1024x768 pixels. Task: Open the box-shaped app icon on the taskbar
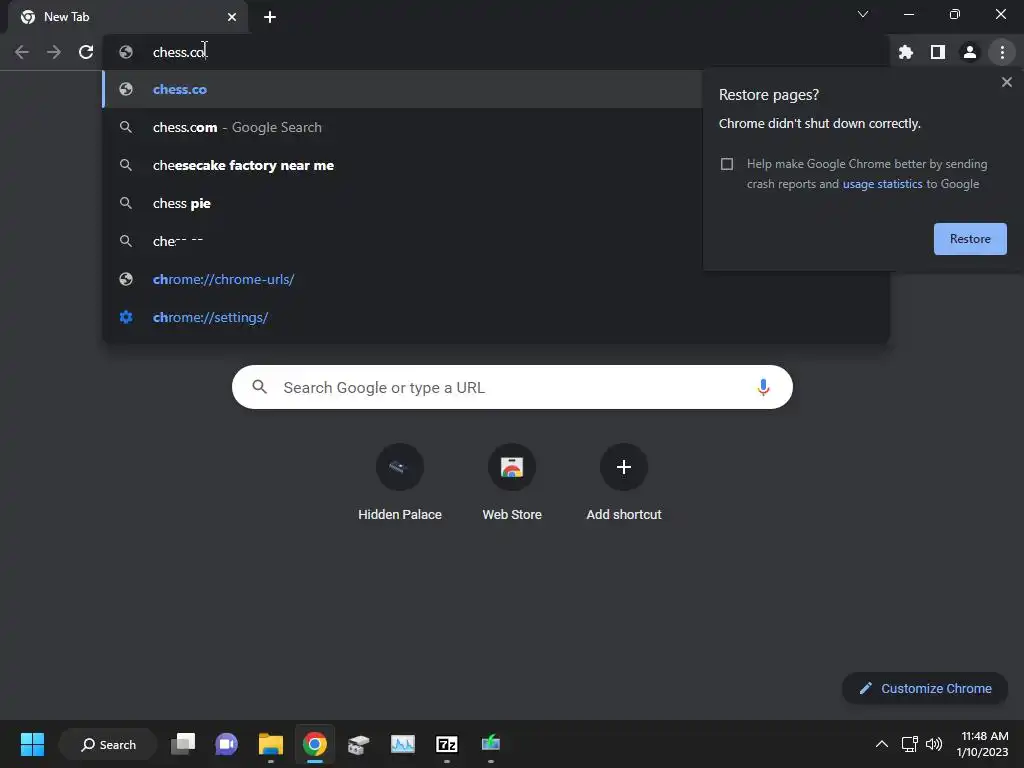click(359, 744)
